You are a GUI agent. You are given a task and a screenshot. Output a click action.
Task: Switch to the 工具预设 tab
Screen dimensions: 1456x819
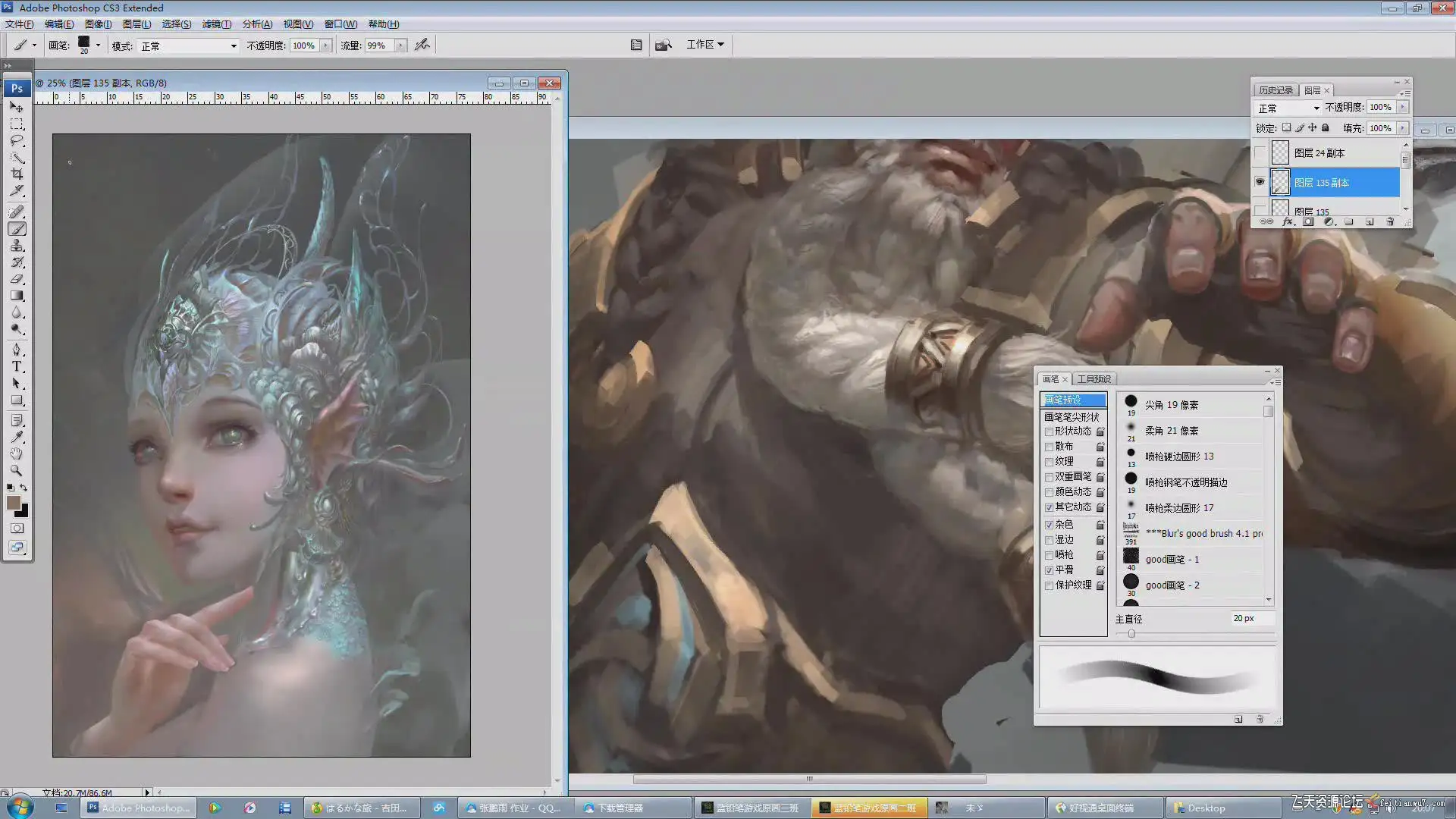(1094, 379)
